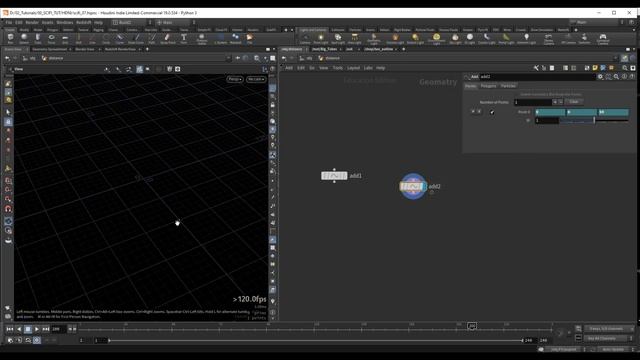Select the Sphere shelf tool
The image size is (640, 360).
click(x=24, y=38)
